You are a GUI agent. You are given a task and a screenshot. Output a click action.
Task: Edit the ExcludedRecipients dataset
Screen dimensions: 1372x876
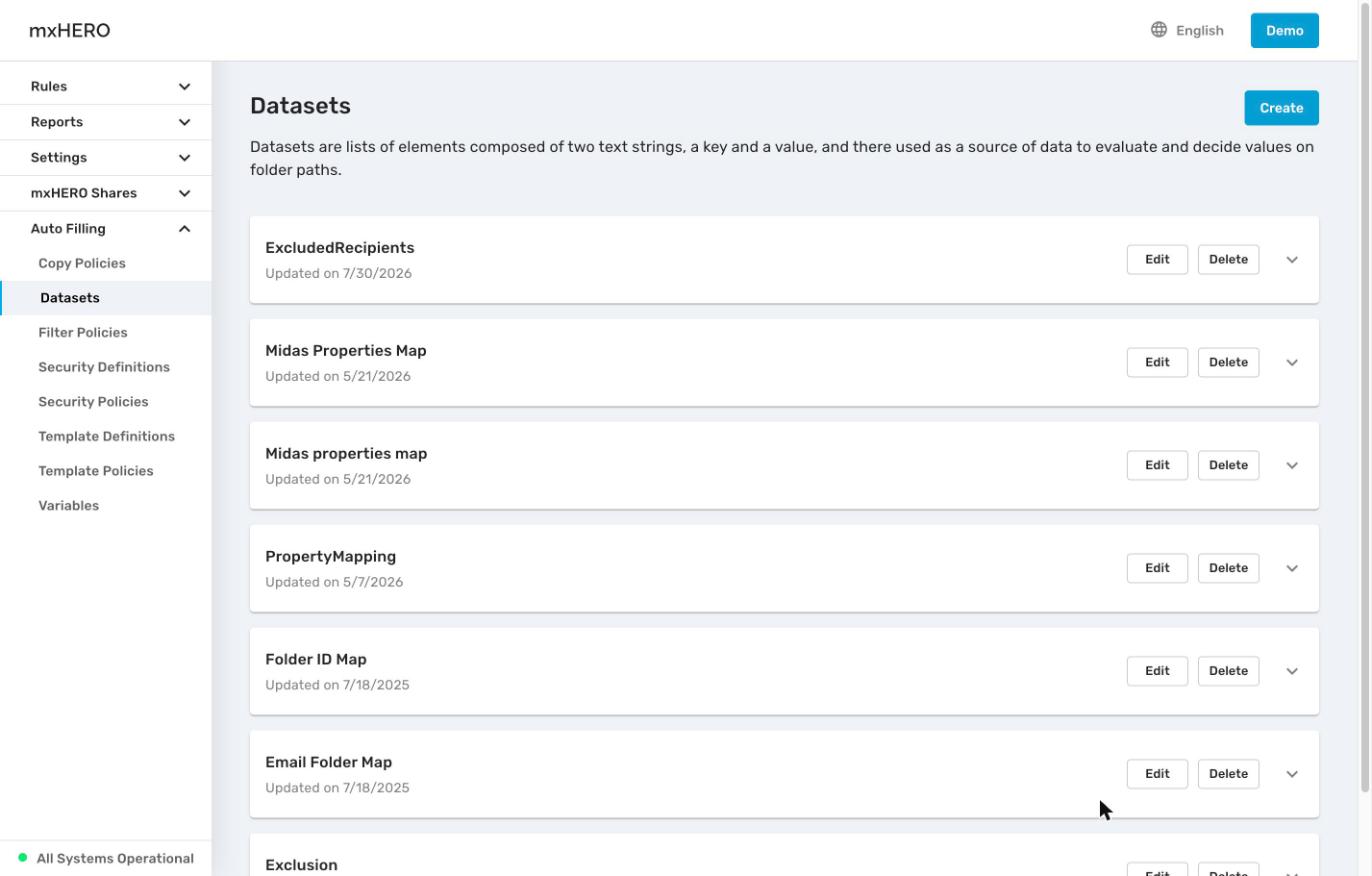coord(1157,259)
